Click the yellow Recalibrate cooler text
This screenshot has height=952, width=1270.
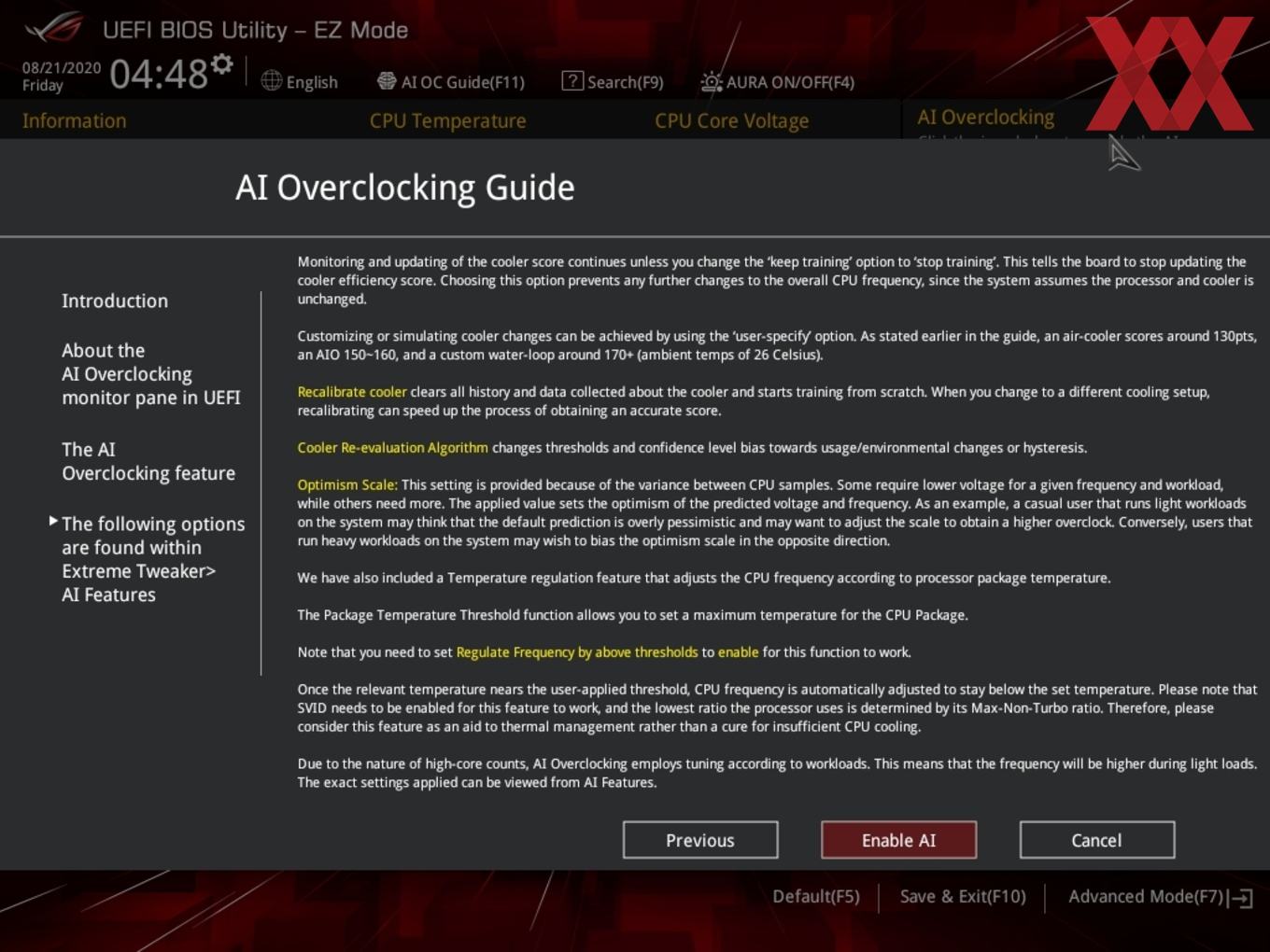(x=352, y=392)
